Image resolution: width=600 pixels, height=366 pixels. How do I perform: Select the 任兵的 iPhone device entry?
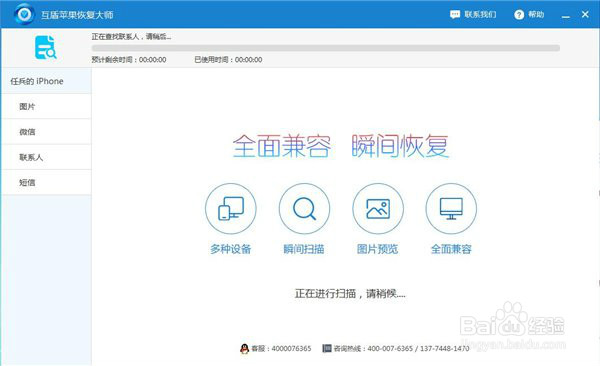pyautogui.click(x=46, y=81)
